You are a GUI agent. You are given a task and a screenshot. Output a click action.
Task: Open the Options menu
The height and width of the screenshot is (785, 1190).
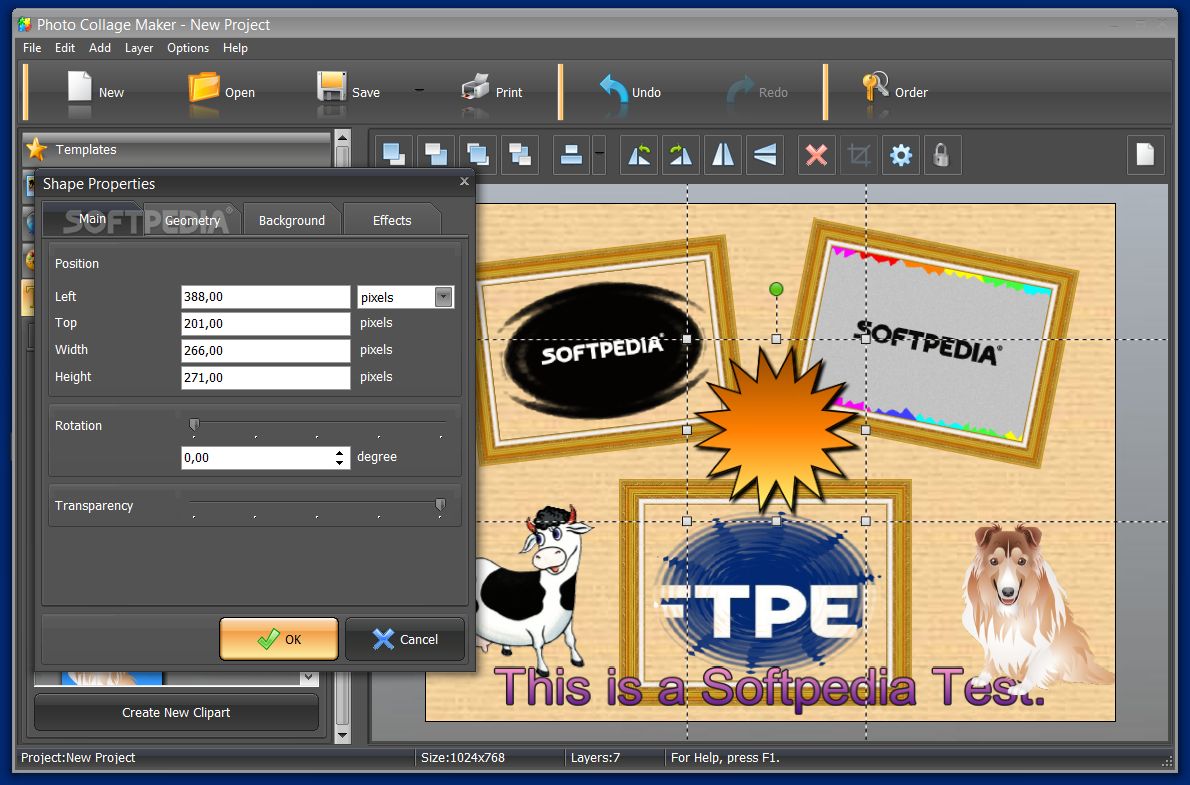pyautogui.click(x=187, y=48)
